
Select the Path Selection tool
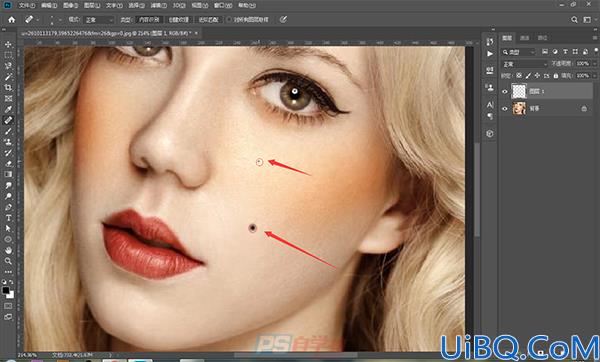[x=8, y=228]
